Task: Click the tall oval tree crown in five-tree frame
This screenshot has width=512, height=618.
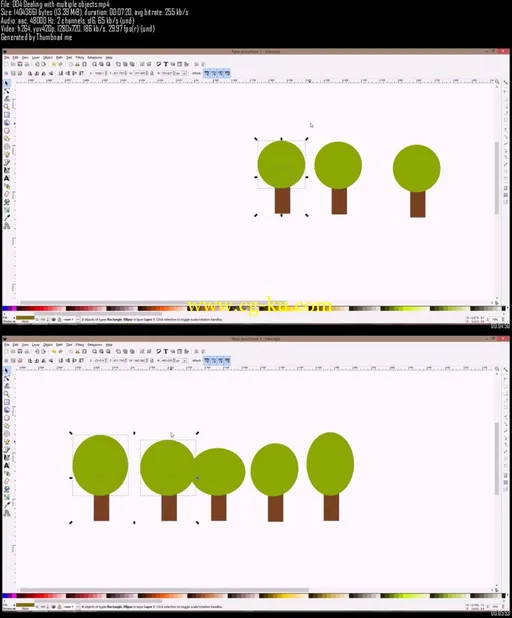Action: tap(330, 464)
